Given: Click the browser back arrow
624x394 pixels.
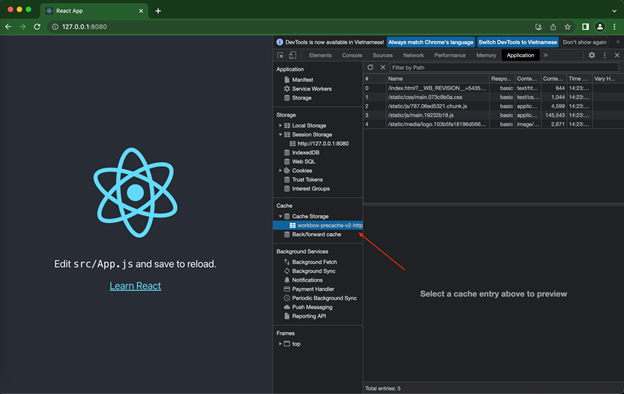Looking at the screenshot, I should 8,27.
